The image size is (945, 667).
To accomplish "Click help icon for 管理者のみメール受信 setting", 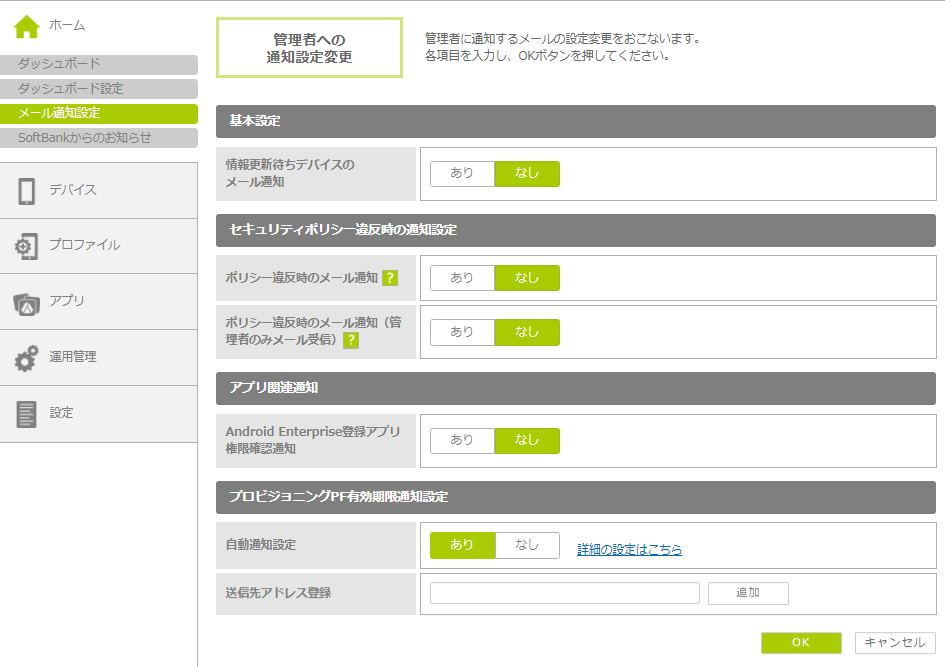I will [351, 341].
